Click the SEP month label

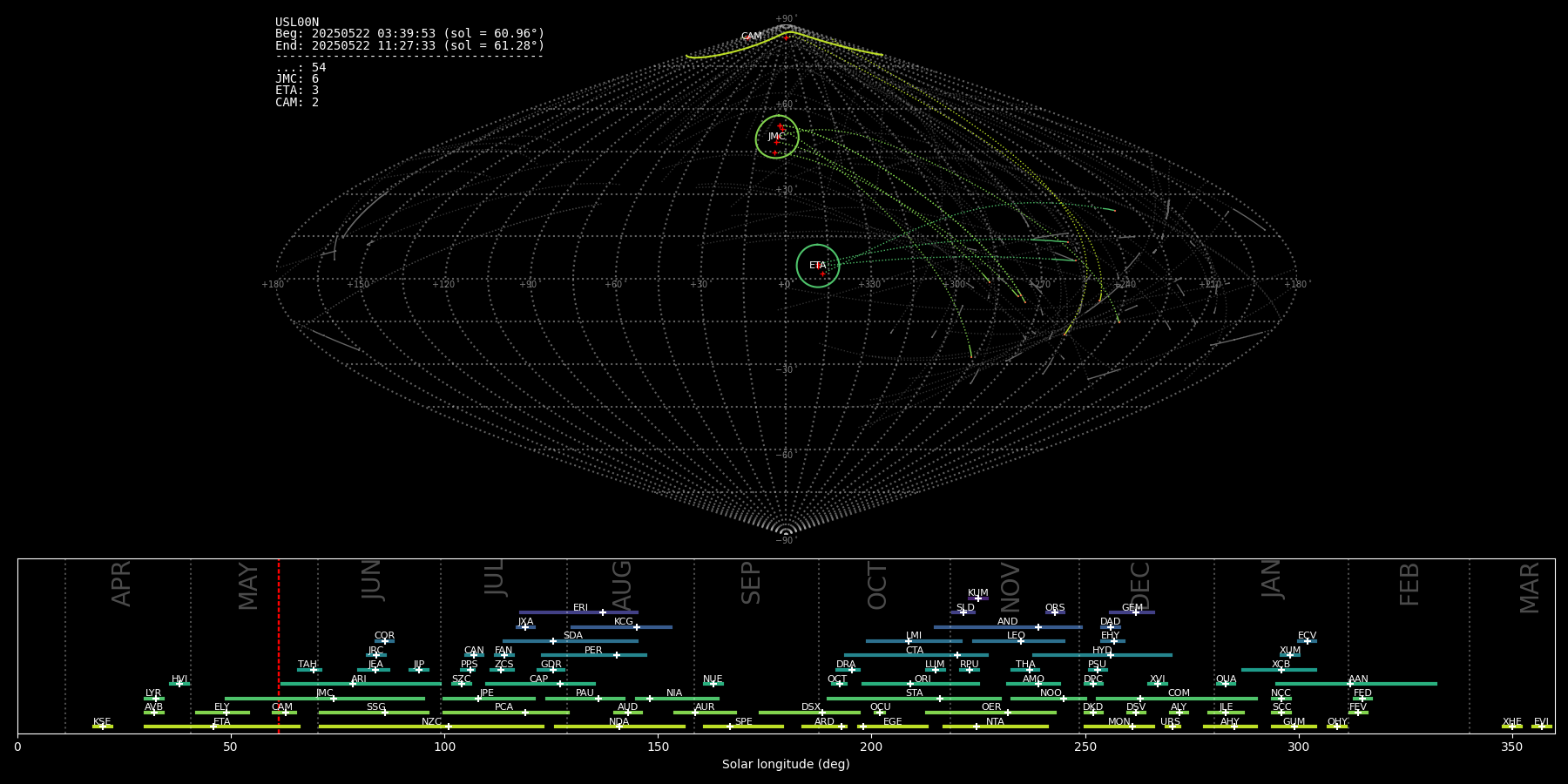point(751,583)
